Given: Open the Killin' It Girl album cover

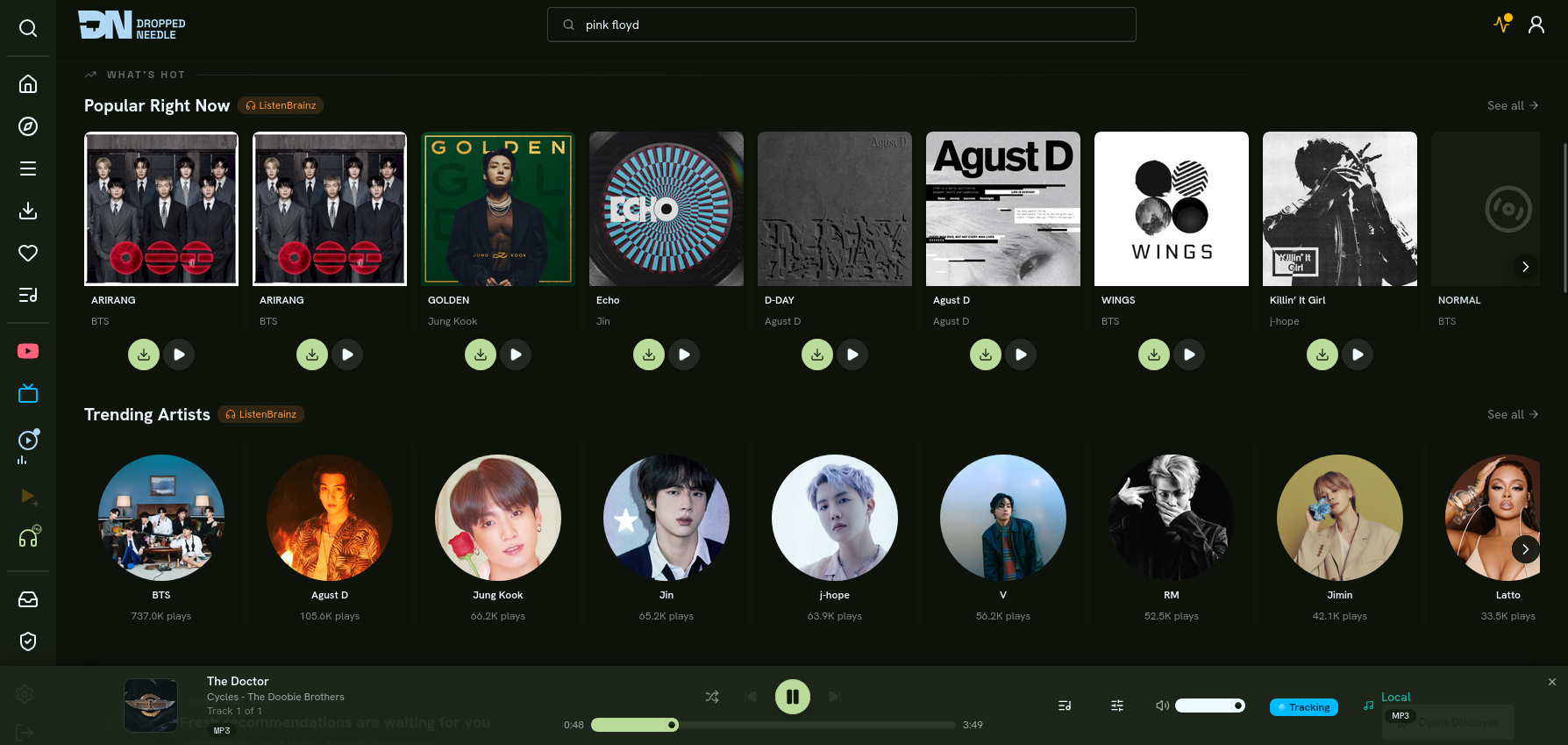Looking at the screenshot, I should pyautogui.click(x=1340, y=209).
